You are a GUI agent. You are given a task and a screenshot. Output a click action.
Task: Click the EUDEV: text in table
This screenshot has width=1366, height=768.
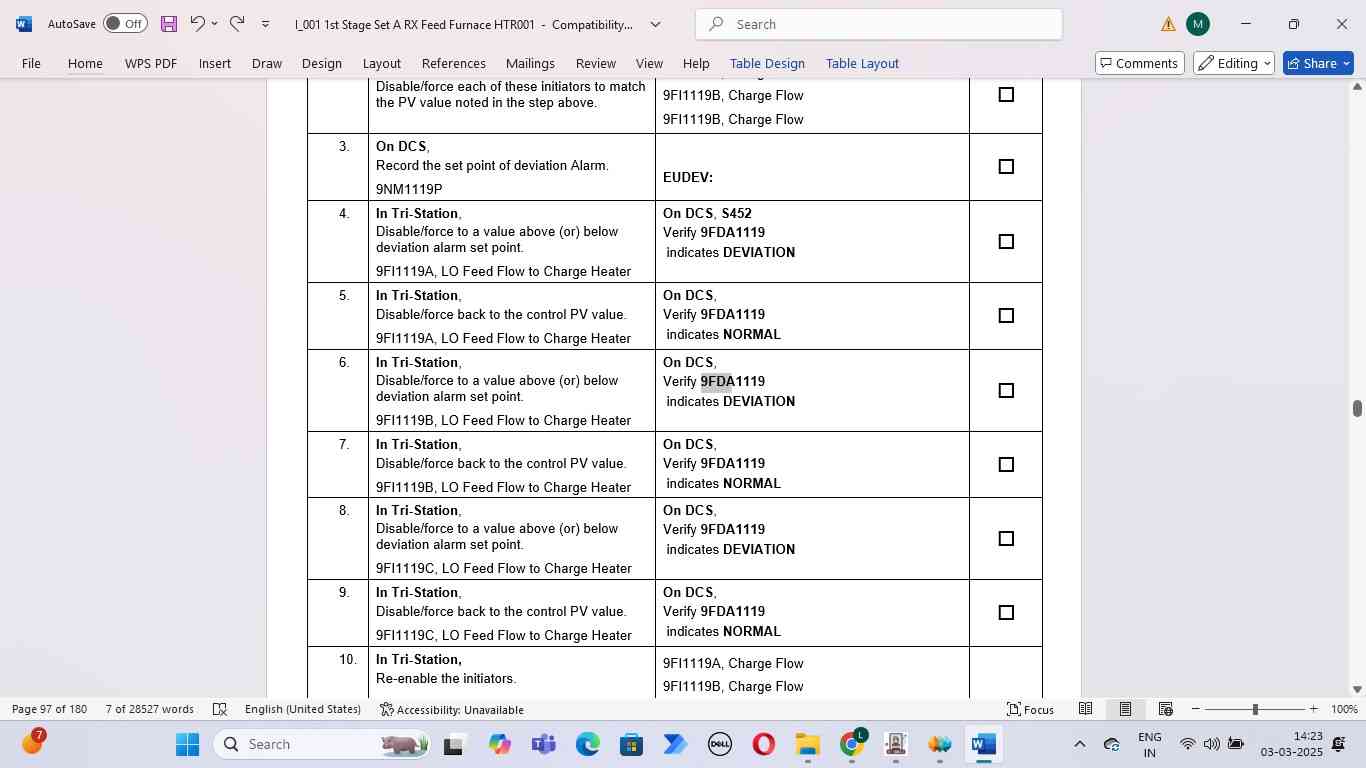click(688, 177)
